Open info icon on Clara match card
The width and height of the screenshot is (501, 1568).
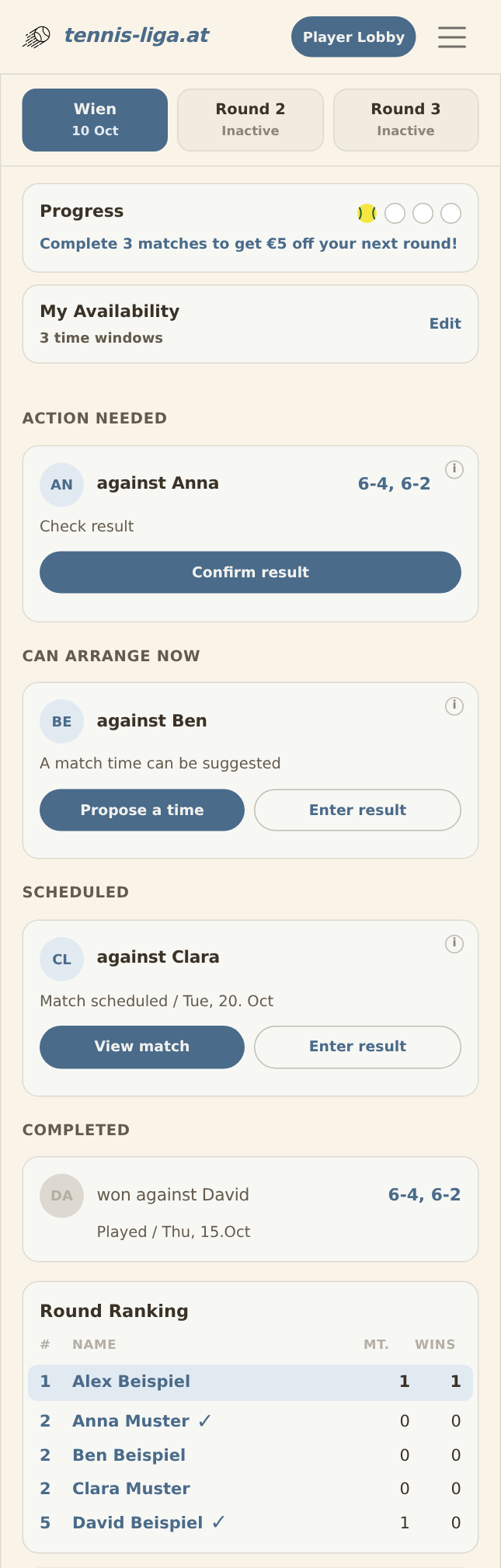(x=454, y=943)
